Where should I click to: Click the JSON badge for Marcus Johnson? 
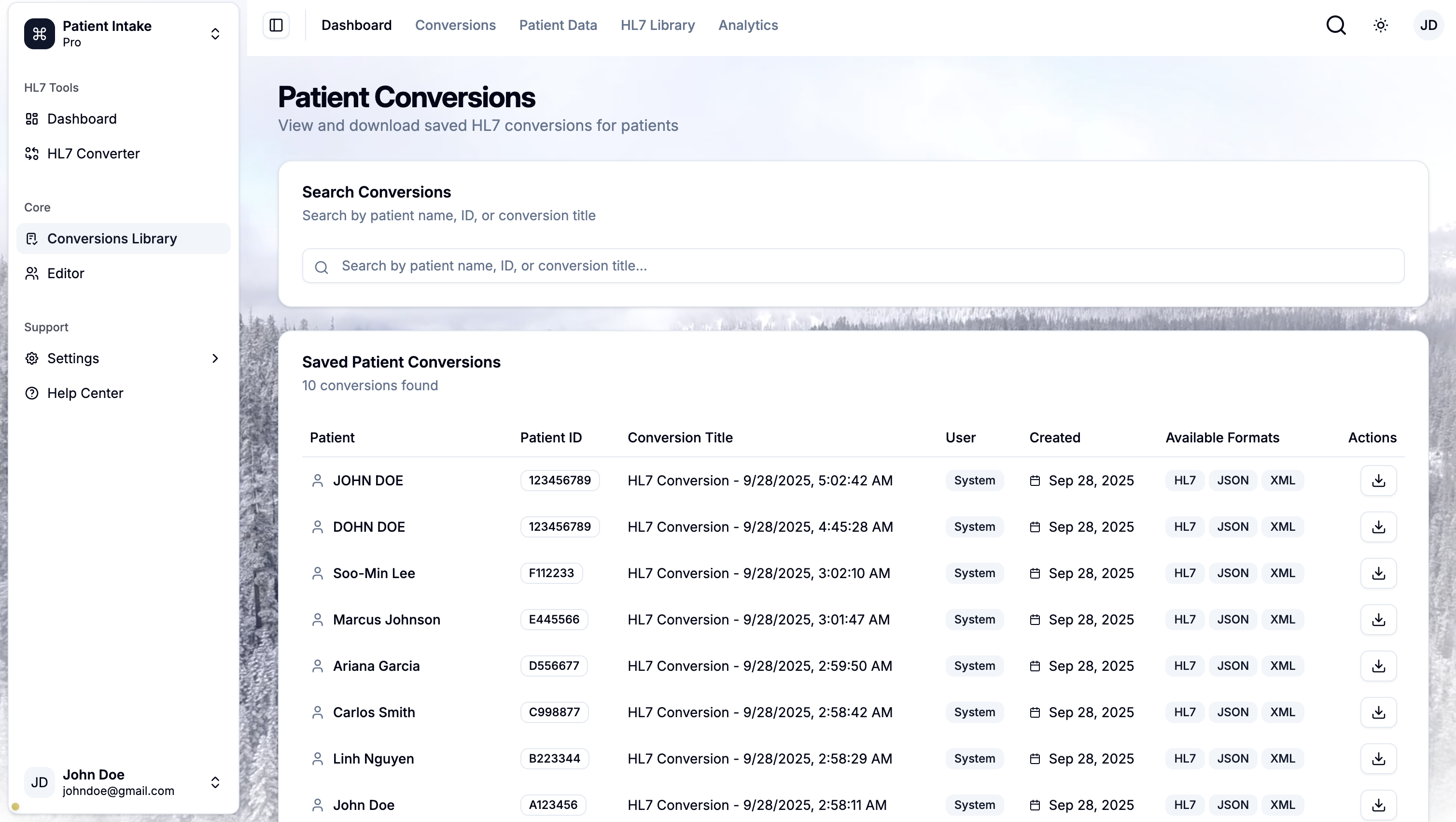pos(1232,620)
